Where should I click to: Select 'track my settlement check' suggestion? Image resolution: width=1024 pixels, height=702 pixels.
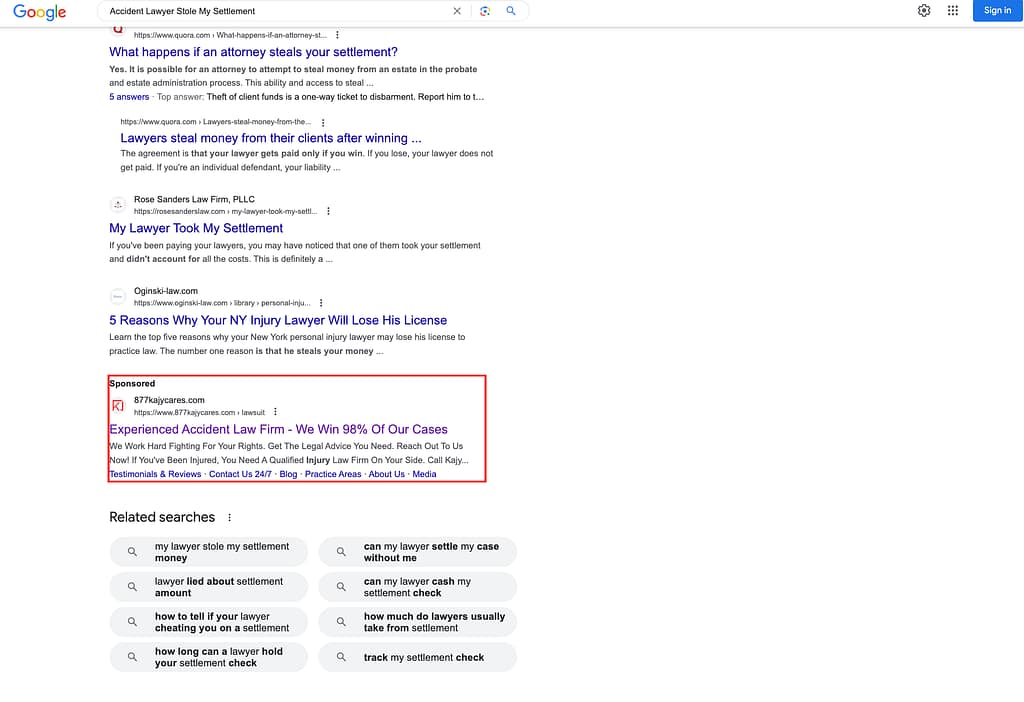tap(417, 657)
